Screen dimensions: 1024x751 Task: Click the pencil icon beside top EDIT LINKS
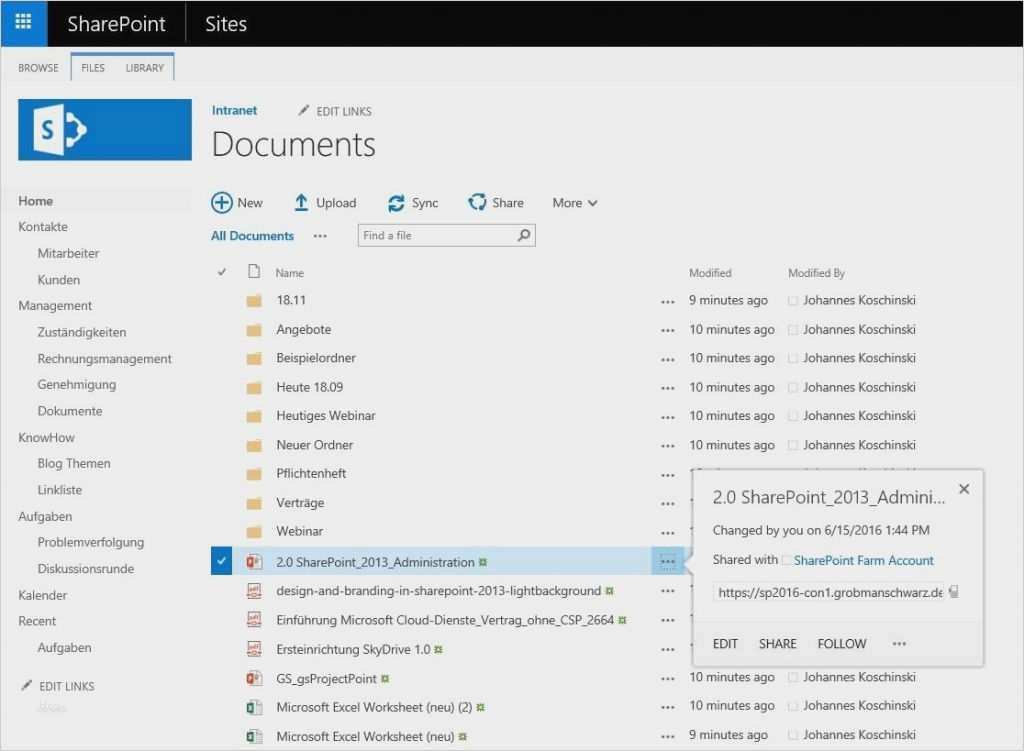304,110
